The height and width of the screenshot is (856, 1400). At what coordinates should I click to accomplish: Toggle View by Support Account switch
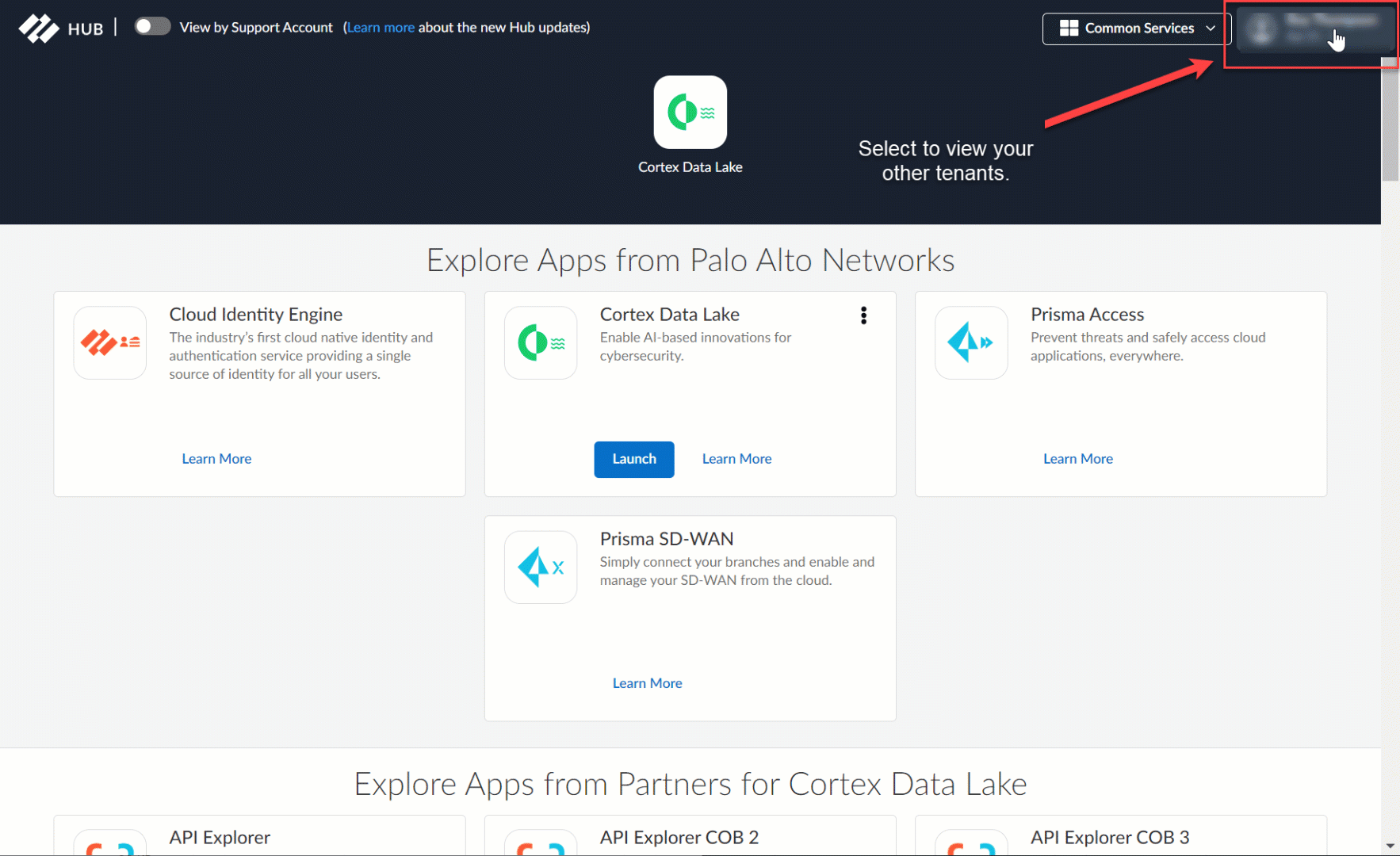pos(152,26)
